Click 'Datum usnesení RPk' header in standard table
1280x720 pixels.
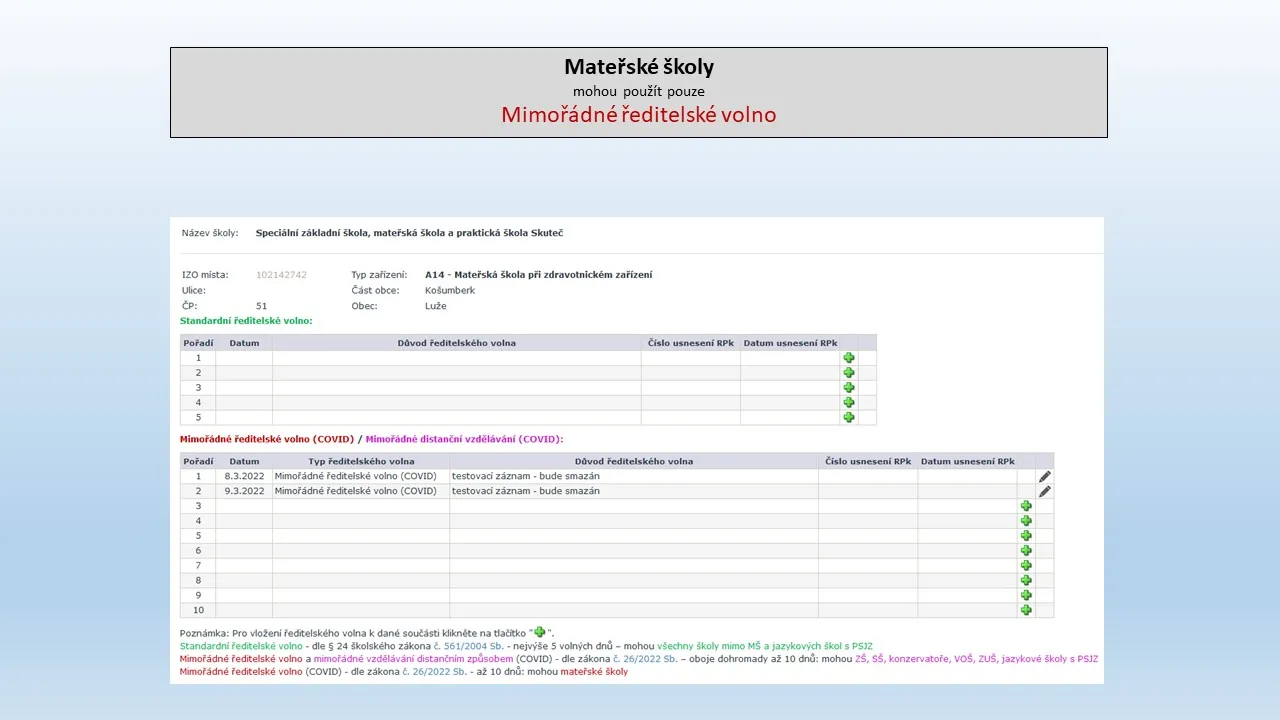(790, 343)
